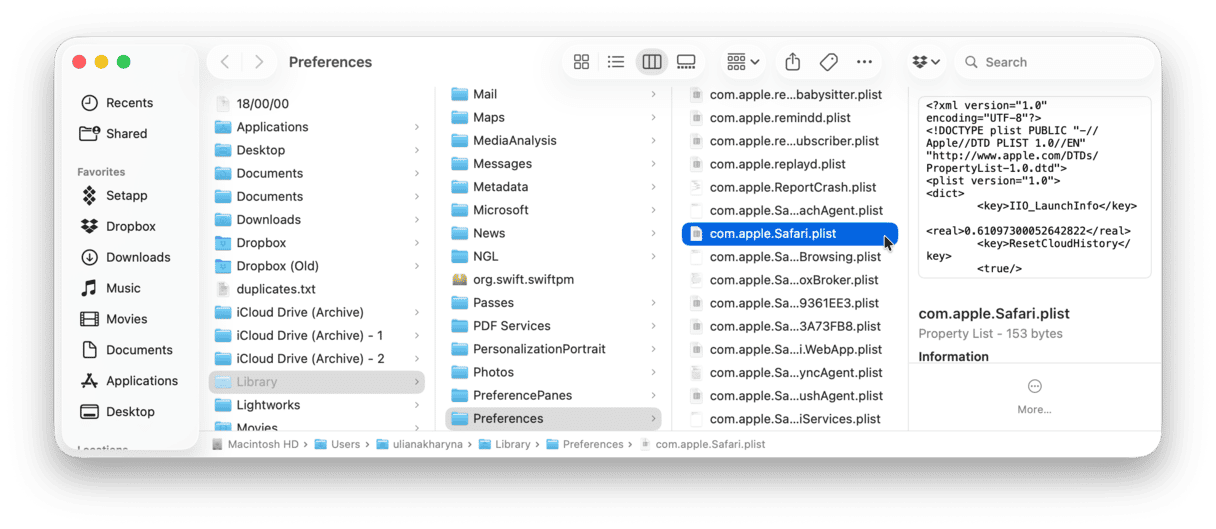
Task: Go back to the previous folder
Action: 225,62
